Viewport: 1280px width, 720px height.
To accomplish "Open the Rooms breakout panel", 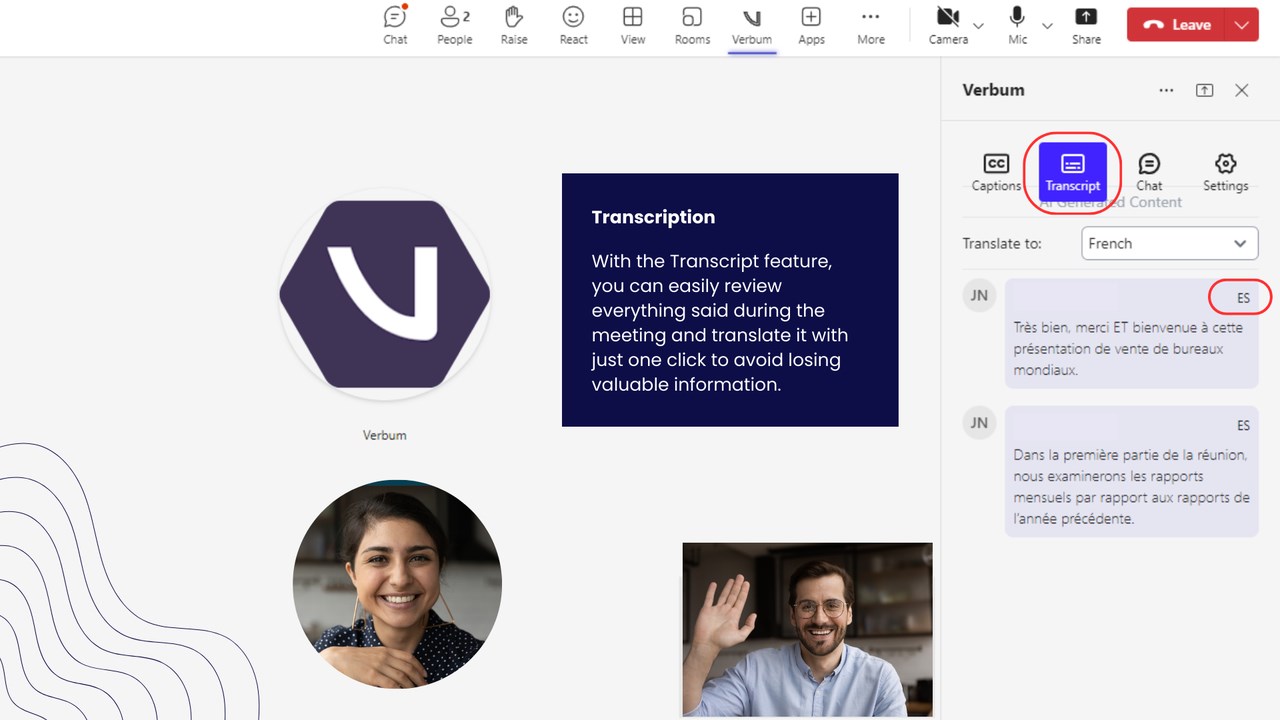I will (x=692, y=26).
